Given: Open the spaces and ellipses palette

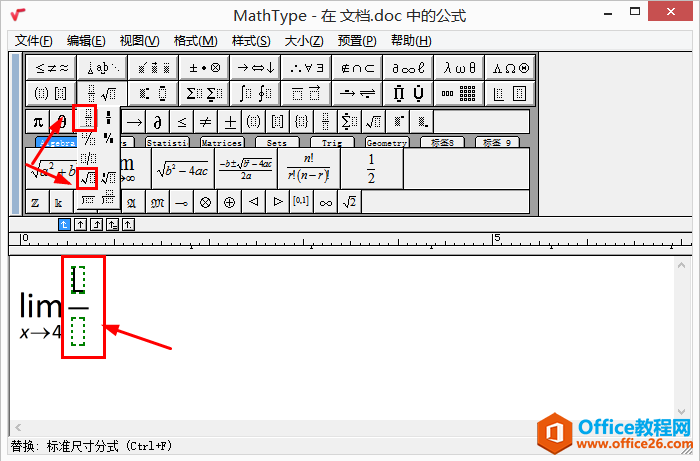Looking at the screenshot, I should [x=102, y=68].
